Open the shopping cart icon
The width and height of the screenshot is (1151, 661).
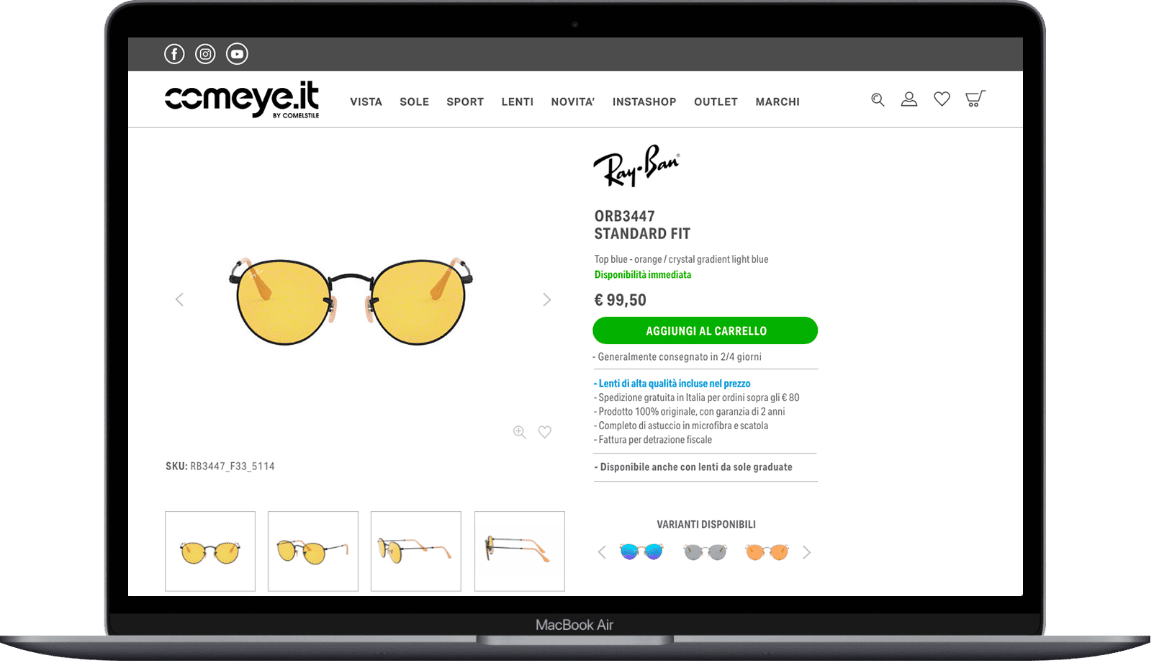[975, 98]
